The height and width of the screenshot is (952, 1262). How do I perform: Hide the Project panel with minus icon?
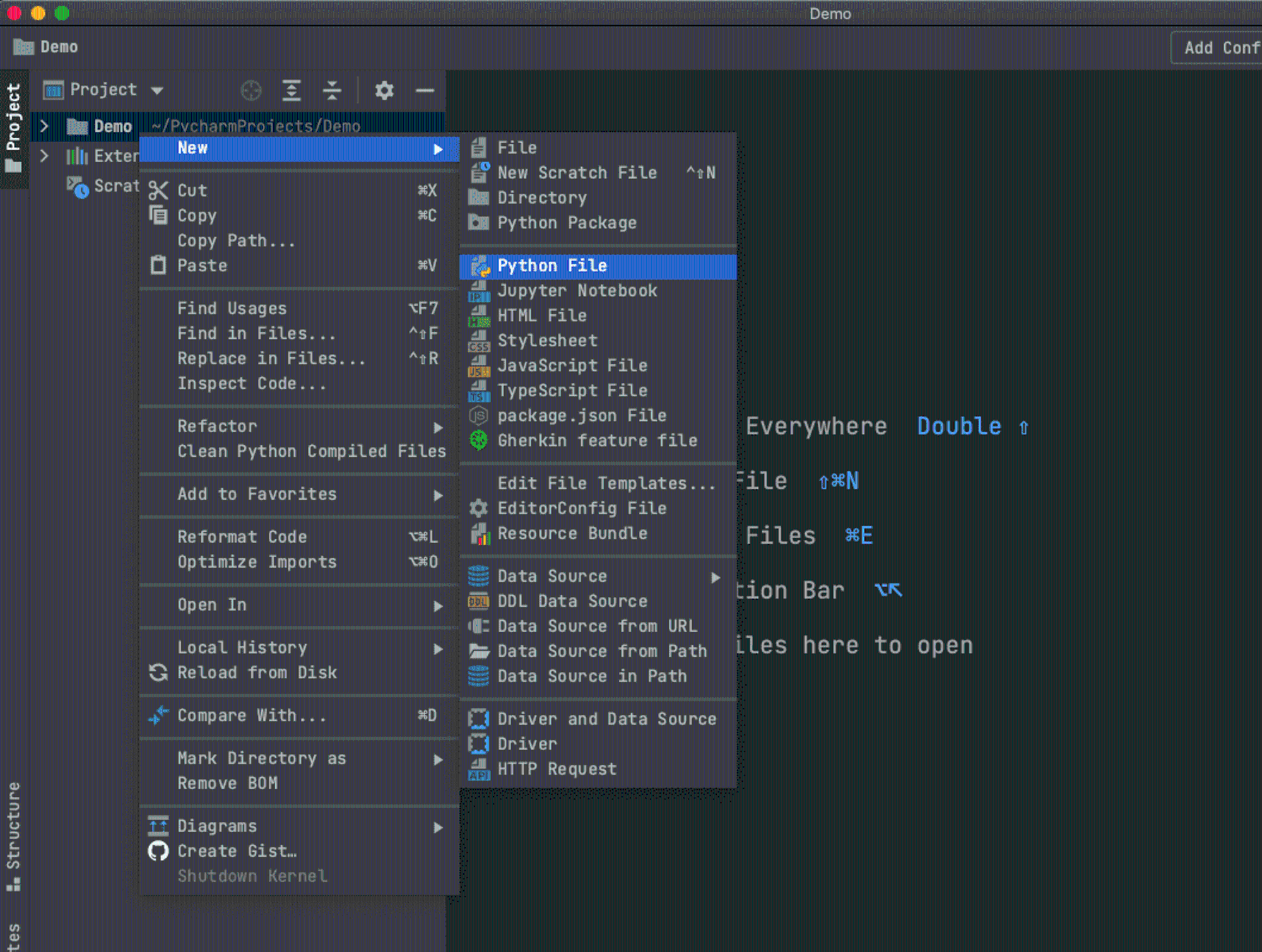point(425,90)
